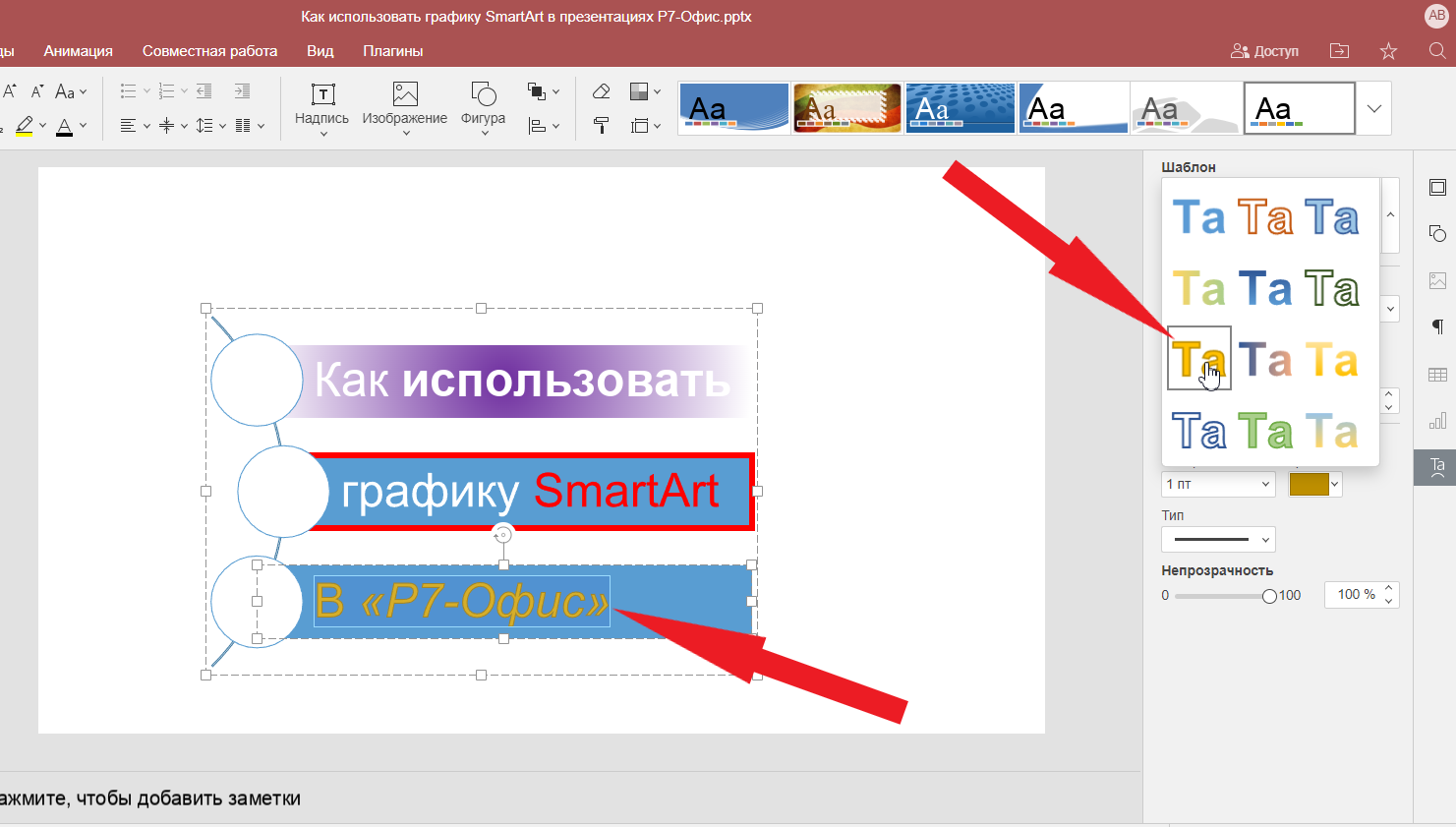Open the 1 пт line width dropdown
The width and height of the screenshot is (1456, 827).
(1218, 484)
